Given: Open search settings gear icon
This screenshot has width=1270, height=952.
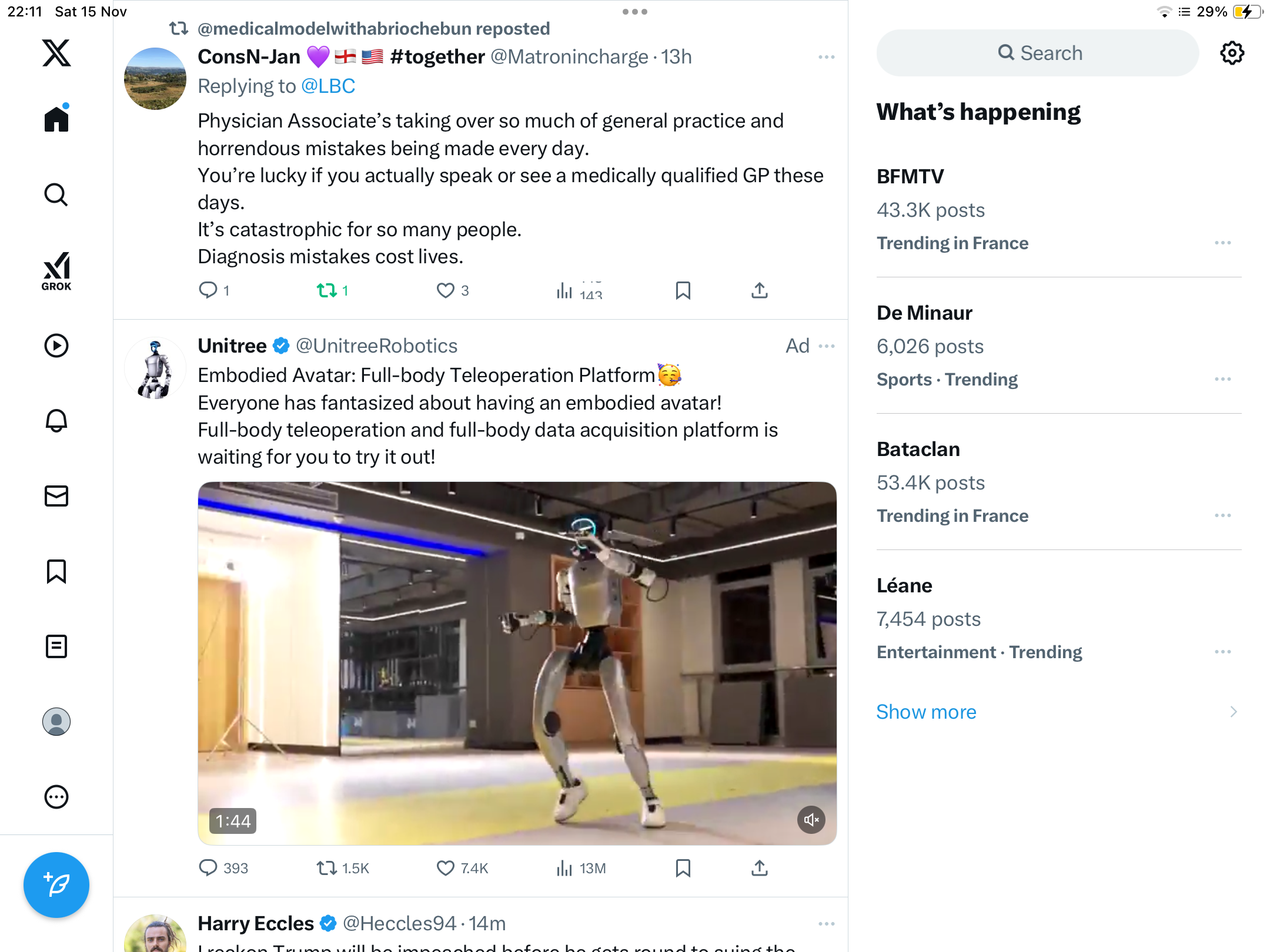Looking at the screenshot, I should (1232, 53).
